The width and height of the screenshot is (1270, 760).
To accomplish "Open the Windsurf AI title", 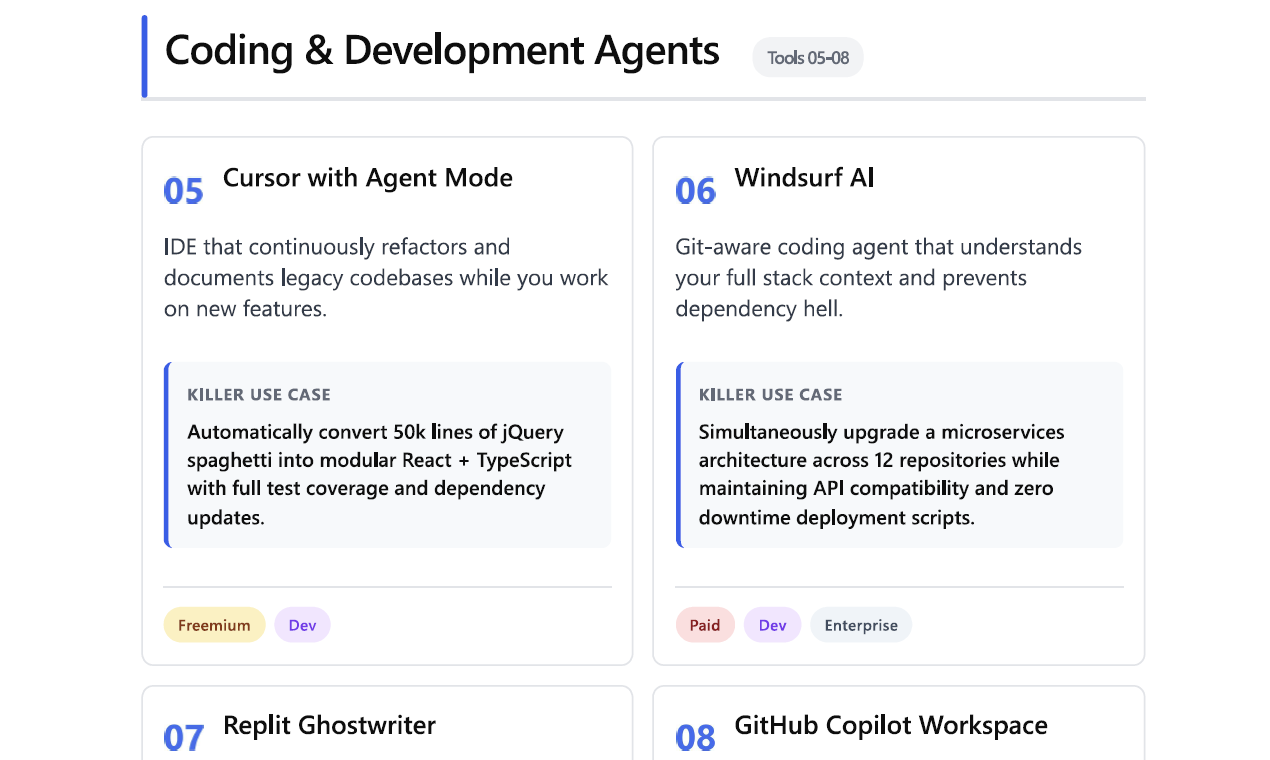I will click(x=804, y=178).
